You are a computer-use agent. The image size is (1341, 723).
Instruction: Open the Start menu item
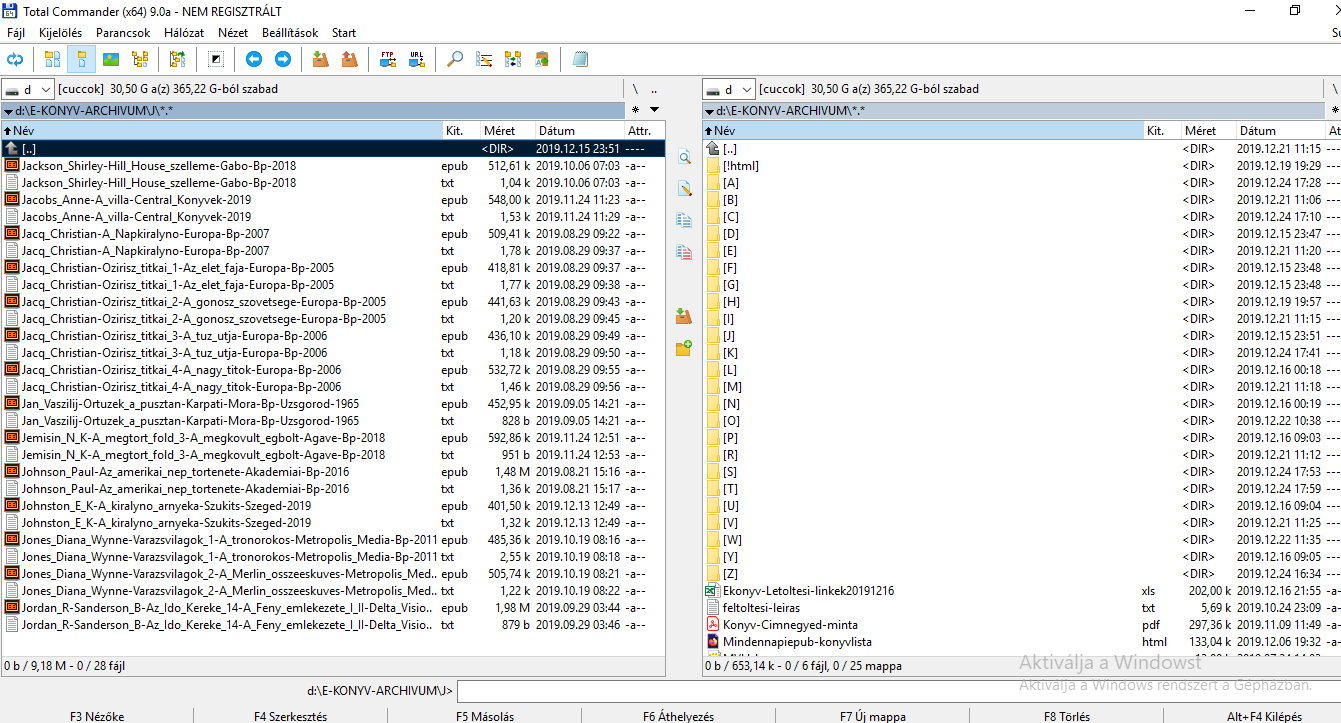point(344,33)
